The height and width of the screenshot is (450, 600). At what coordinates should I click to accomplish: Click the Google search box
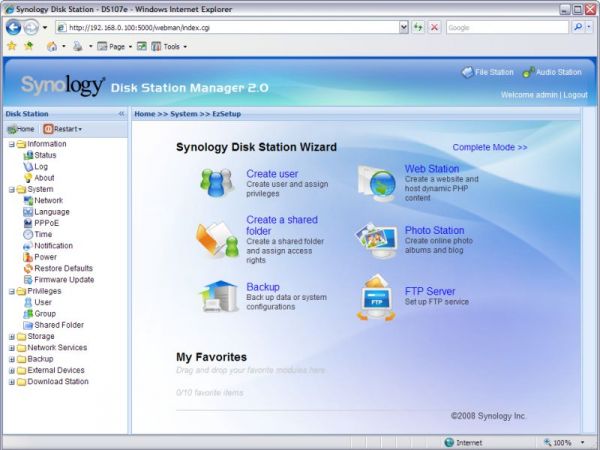[507, 28]
